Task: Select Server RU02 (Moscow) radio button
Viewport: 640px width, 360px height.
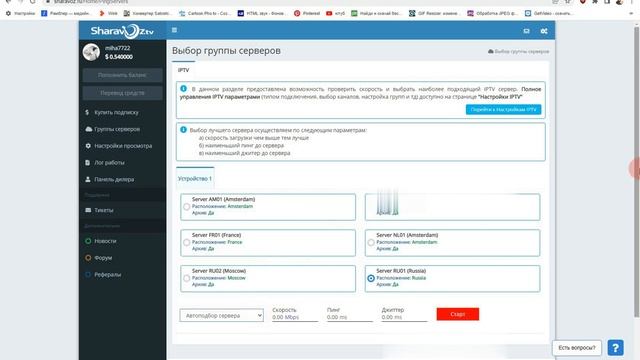Action: (187, 278)
